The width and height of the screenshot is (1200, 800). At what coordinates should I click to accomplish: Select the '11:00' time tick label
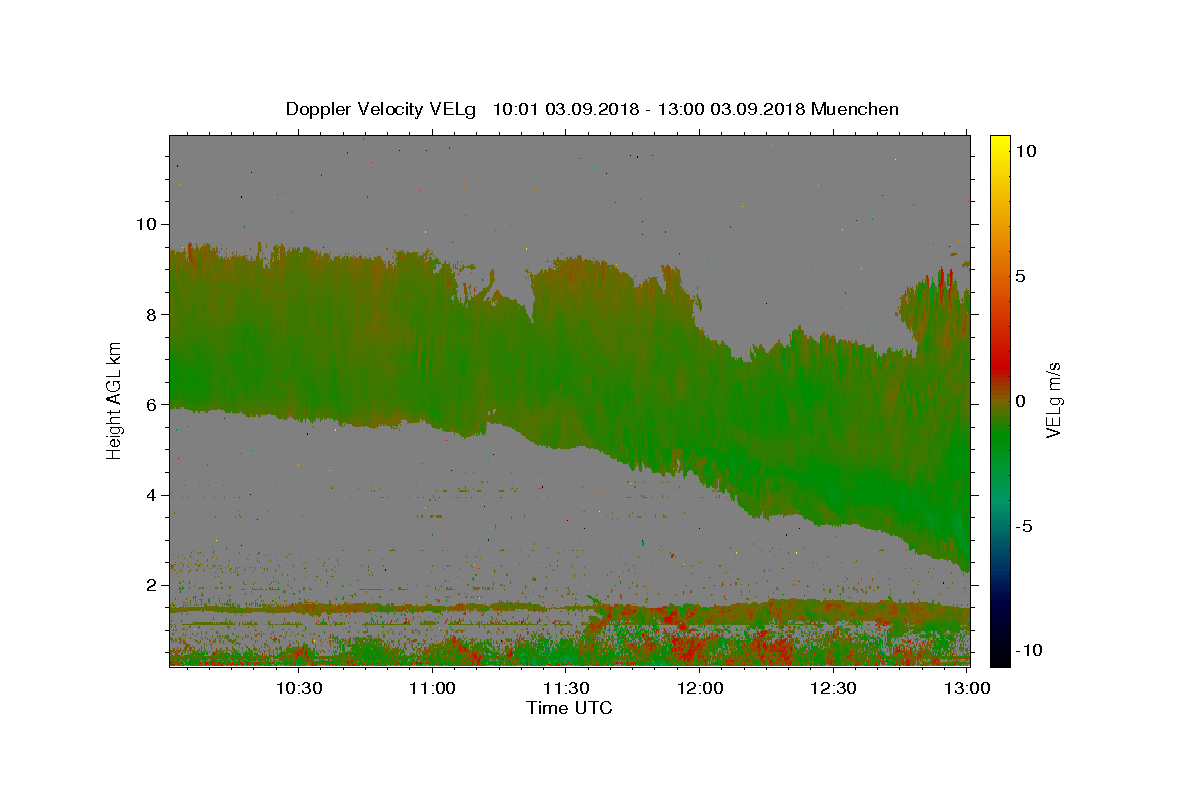point(433,689)
